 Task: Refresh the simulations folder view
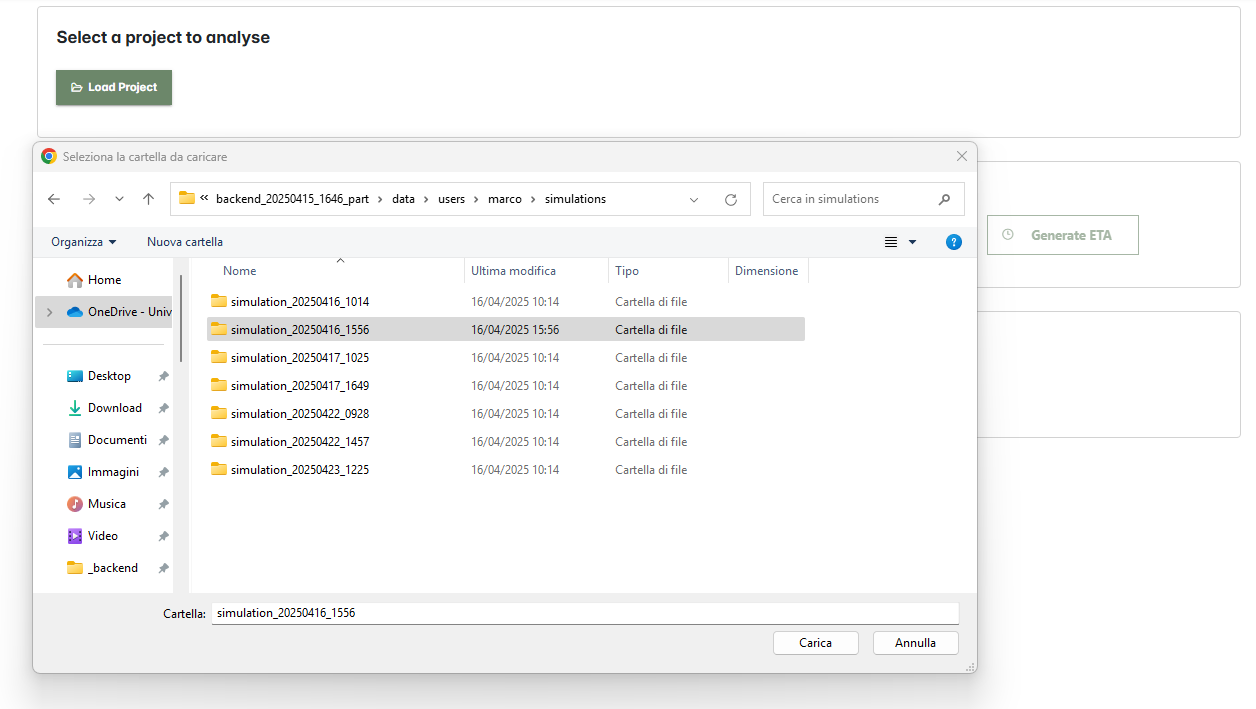pyautogui.click(x=731, y=199)
